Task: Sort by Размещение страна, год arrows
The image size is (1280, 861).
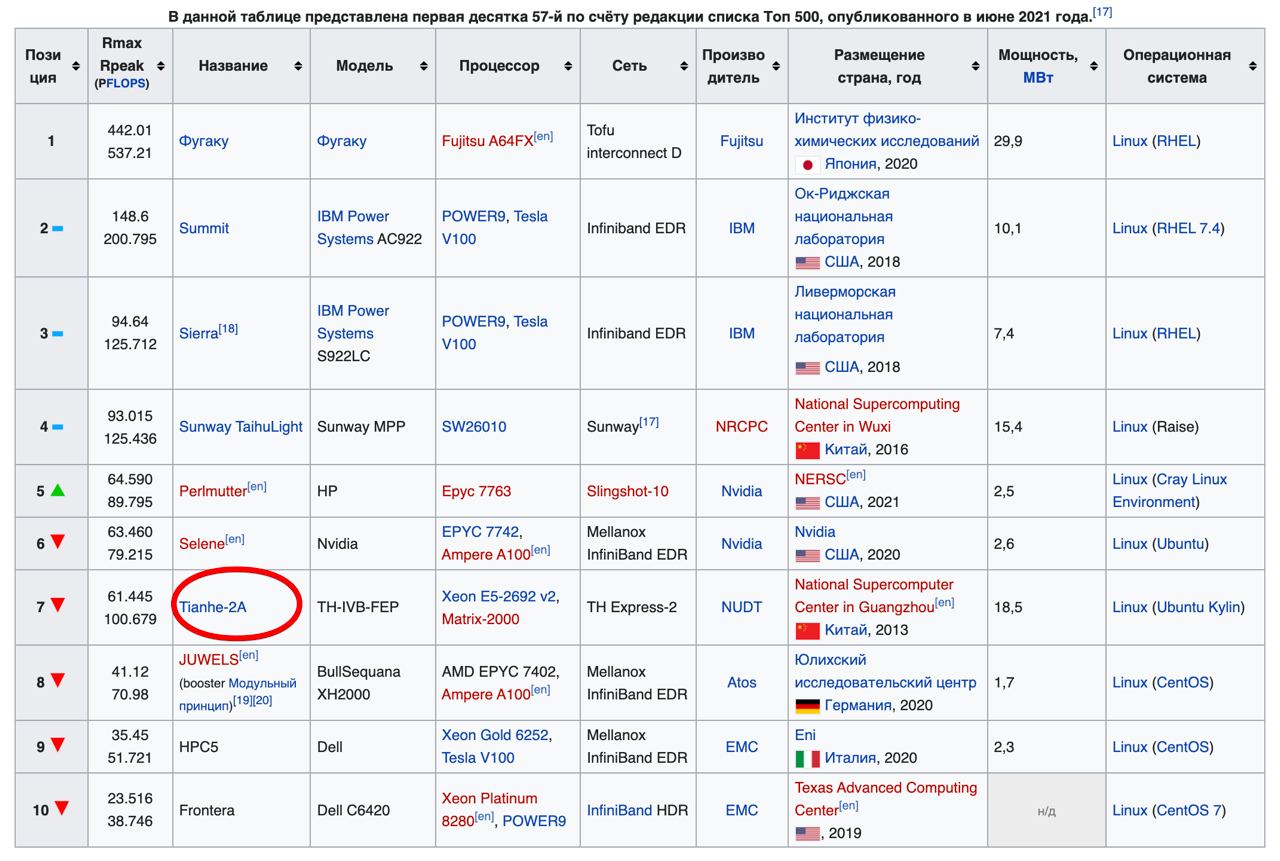Action: 976,66
